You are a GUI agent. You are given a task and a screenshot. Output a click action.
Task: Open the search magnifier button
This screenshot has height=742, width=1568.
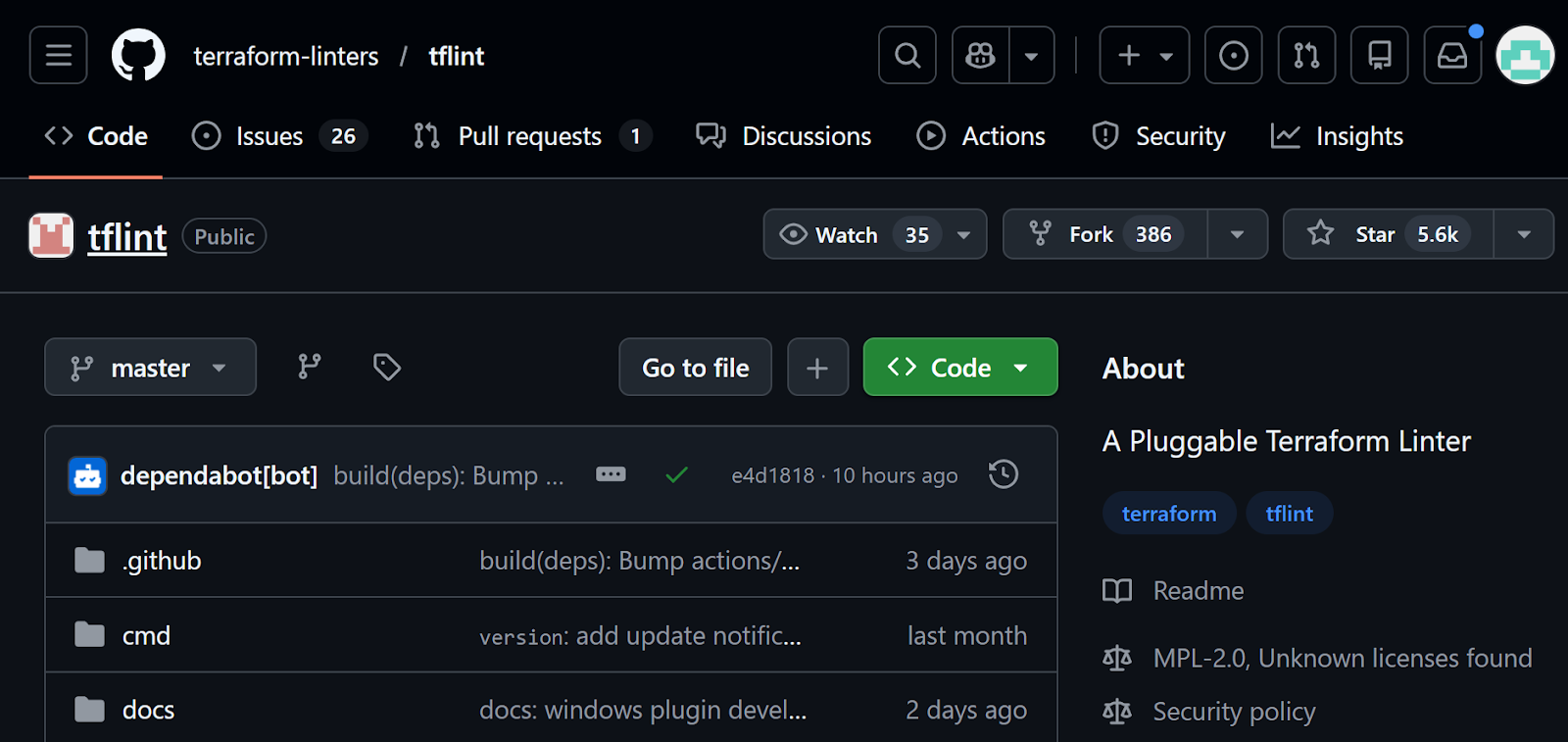[907, 55]
